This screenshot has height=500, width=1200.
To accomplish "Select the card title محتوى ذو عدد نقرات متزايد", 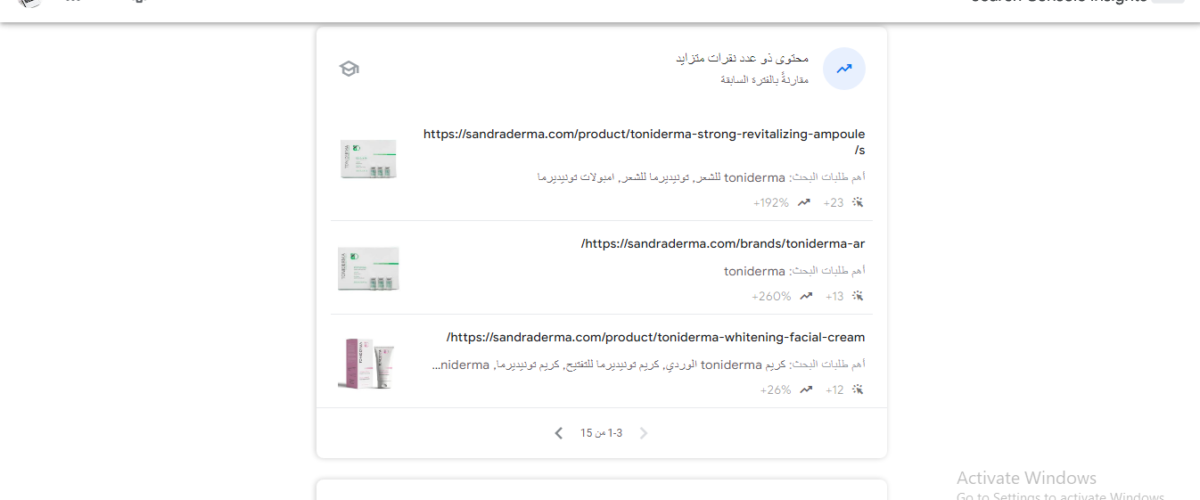I will tap(742, 59).
